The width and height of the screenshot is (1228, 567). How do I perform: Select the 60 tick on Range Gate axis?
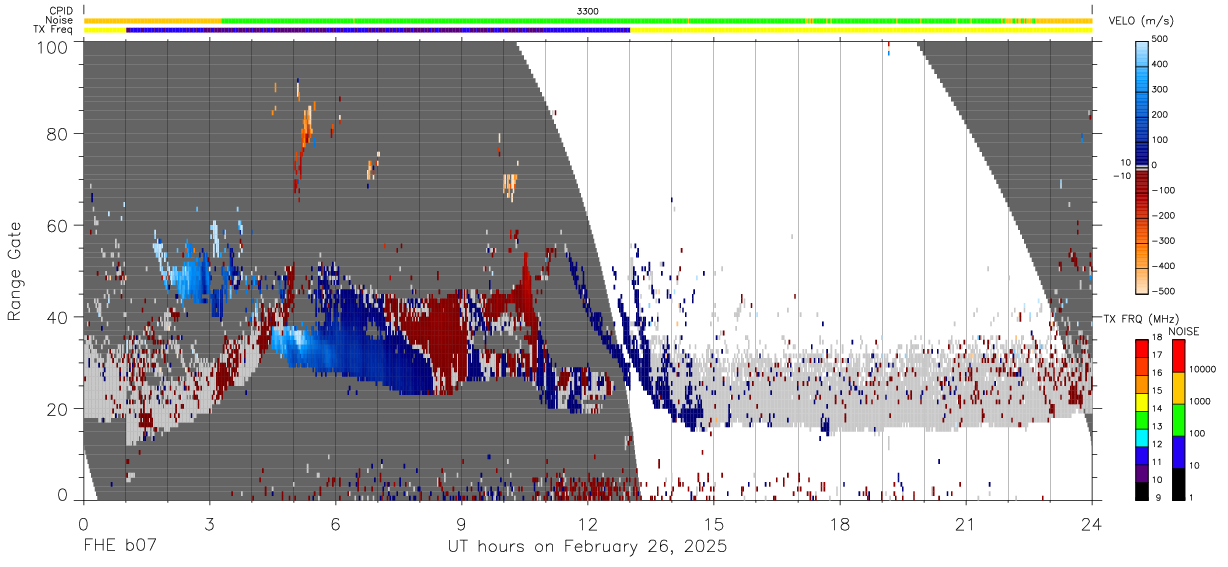(x=58, y=225)
